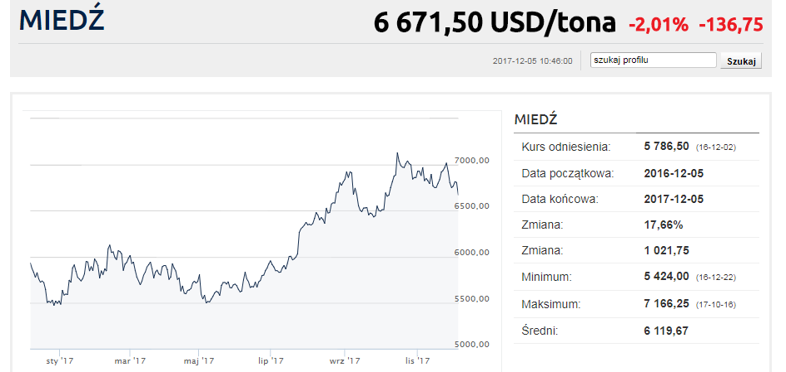Click the MIEDŹ page title
This screenshot has width=786, height=372.
coord(62,20)
